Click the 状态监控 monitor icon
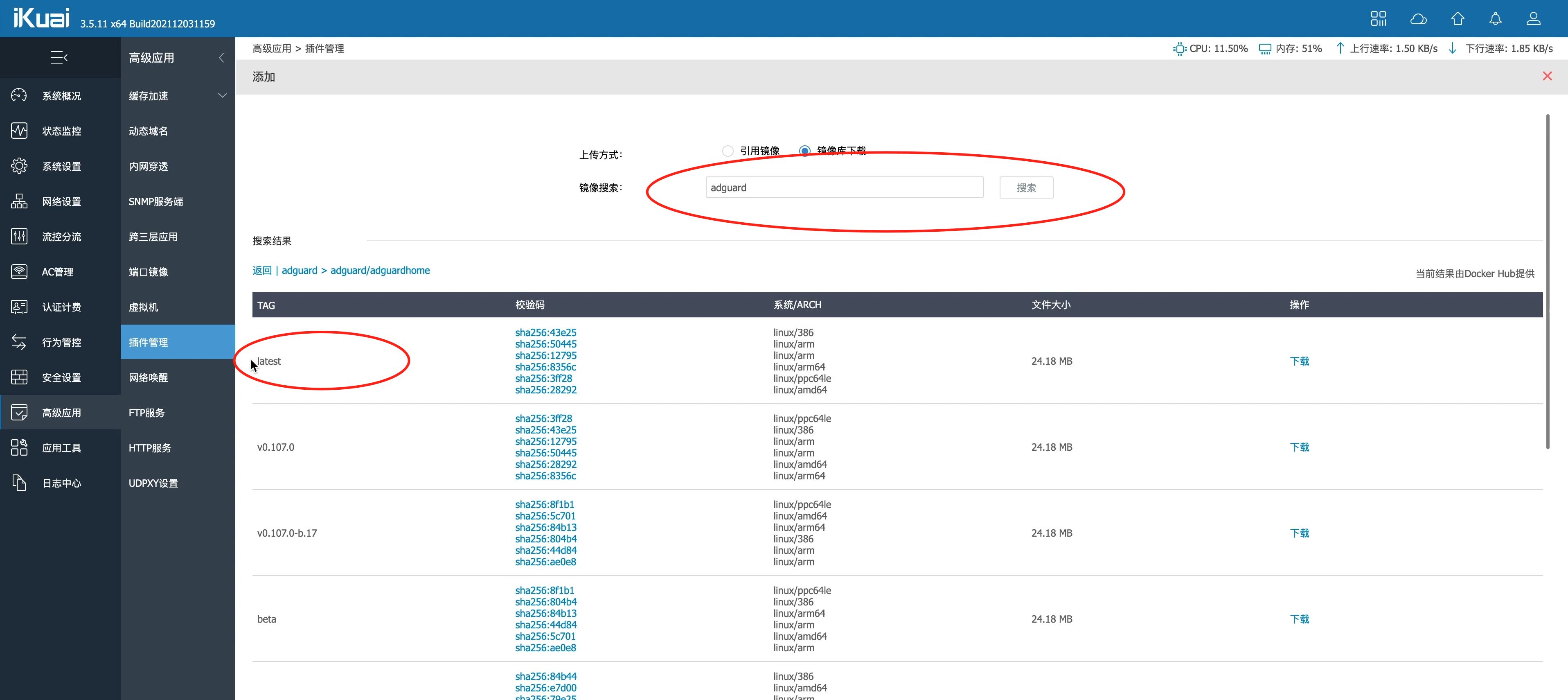The image size is (1568, 700). click(x=19, y=131)
